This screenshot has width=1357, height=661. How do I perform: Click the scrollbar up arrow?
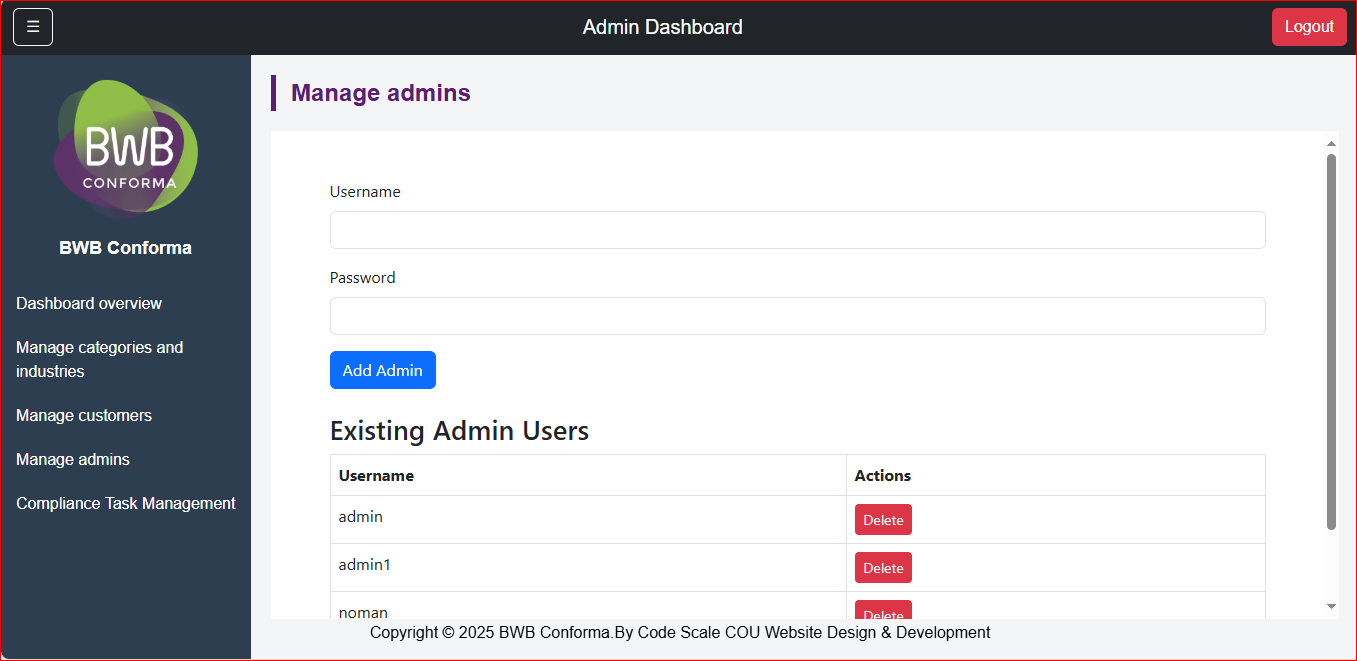(1331, 143)
